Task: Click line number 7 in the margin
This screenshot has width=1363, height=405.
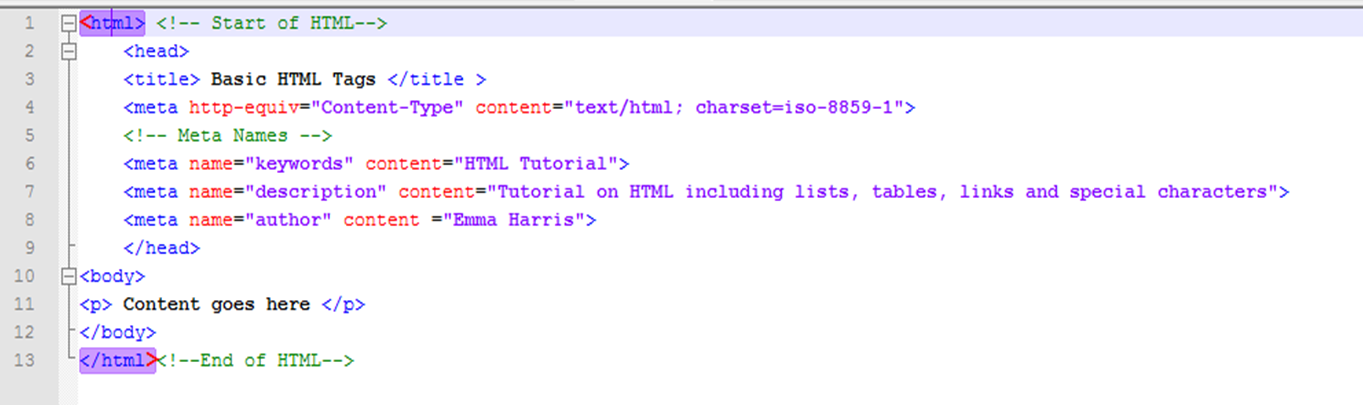Action: 29,191
